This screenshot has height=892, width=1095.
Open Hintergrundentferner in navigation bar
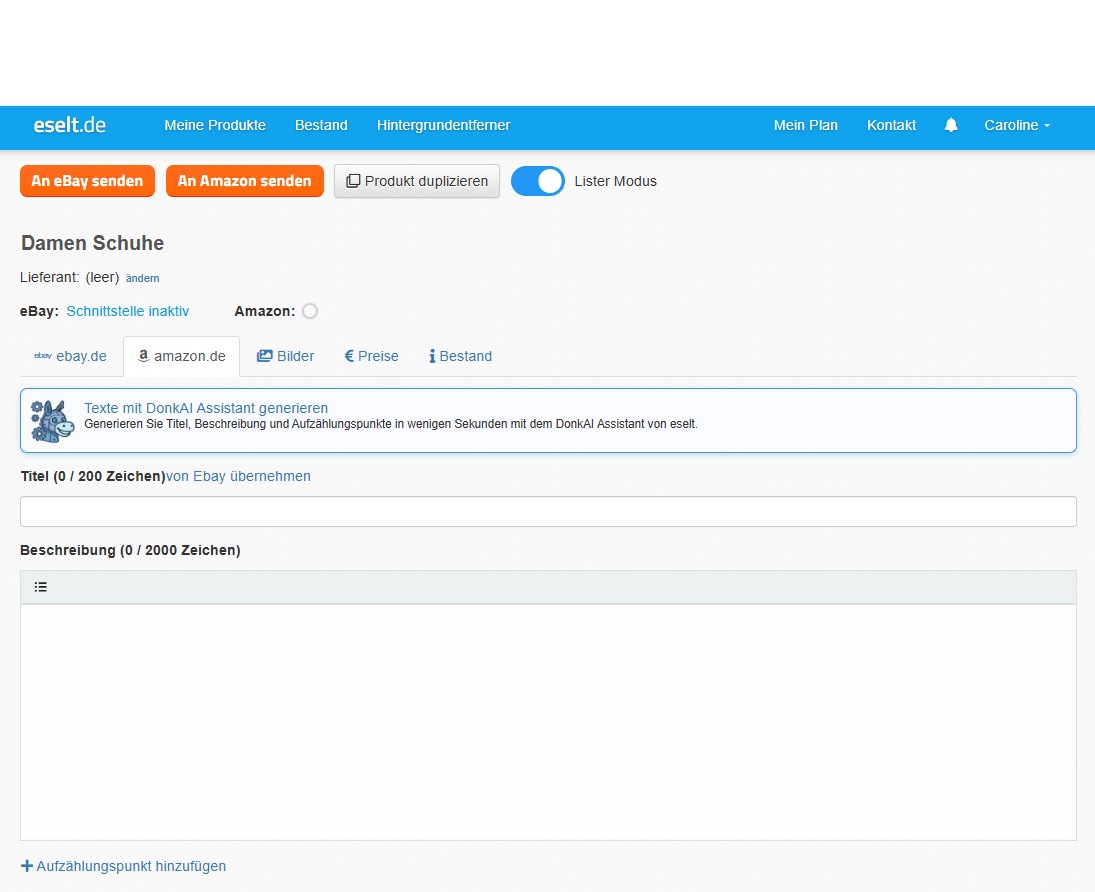tap(443, 125)
